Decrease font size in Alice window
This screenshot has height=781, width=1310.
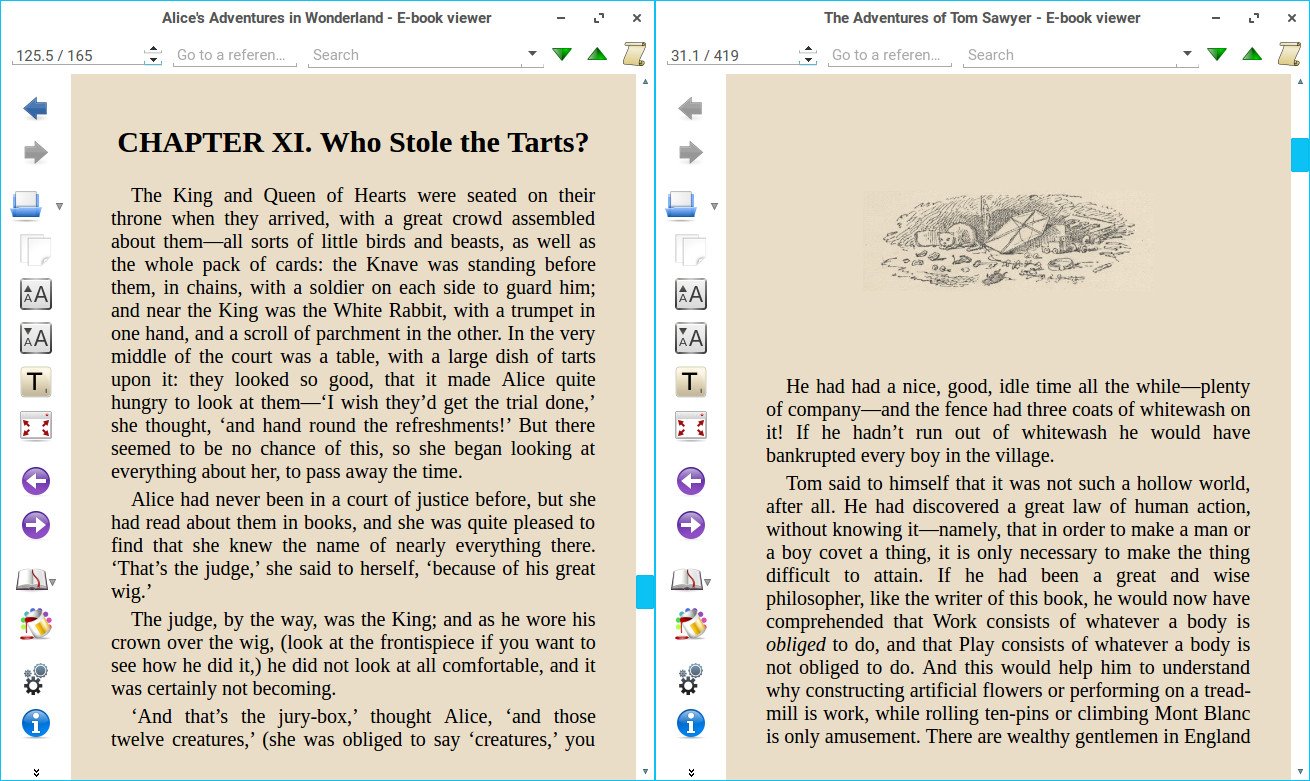click(36, 338)
